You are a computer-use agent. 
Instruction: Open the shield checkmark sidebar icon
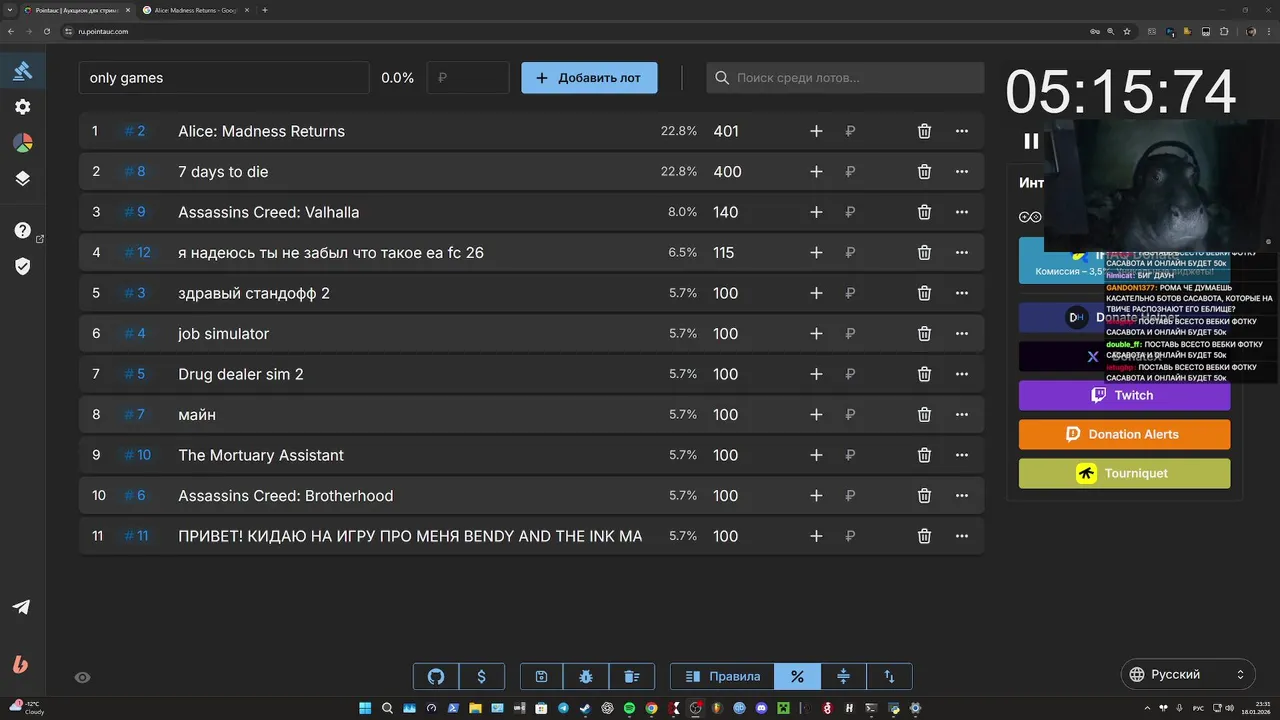pos(22,266)
